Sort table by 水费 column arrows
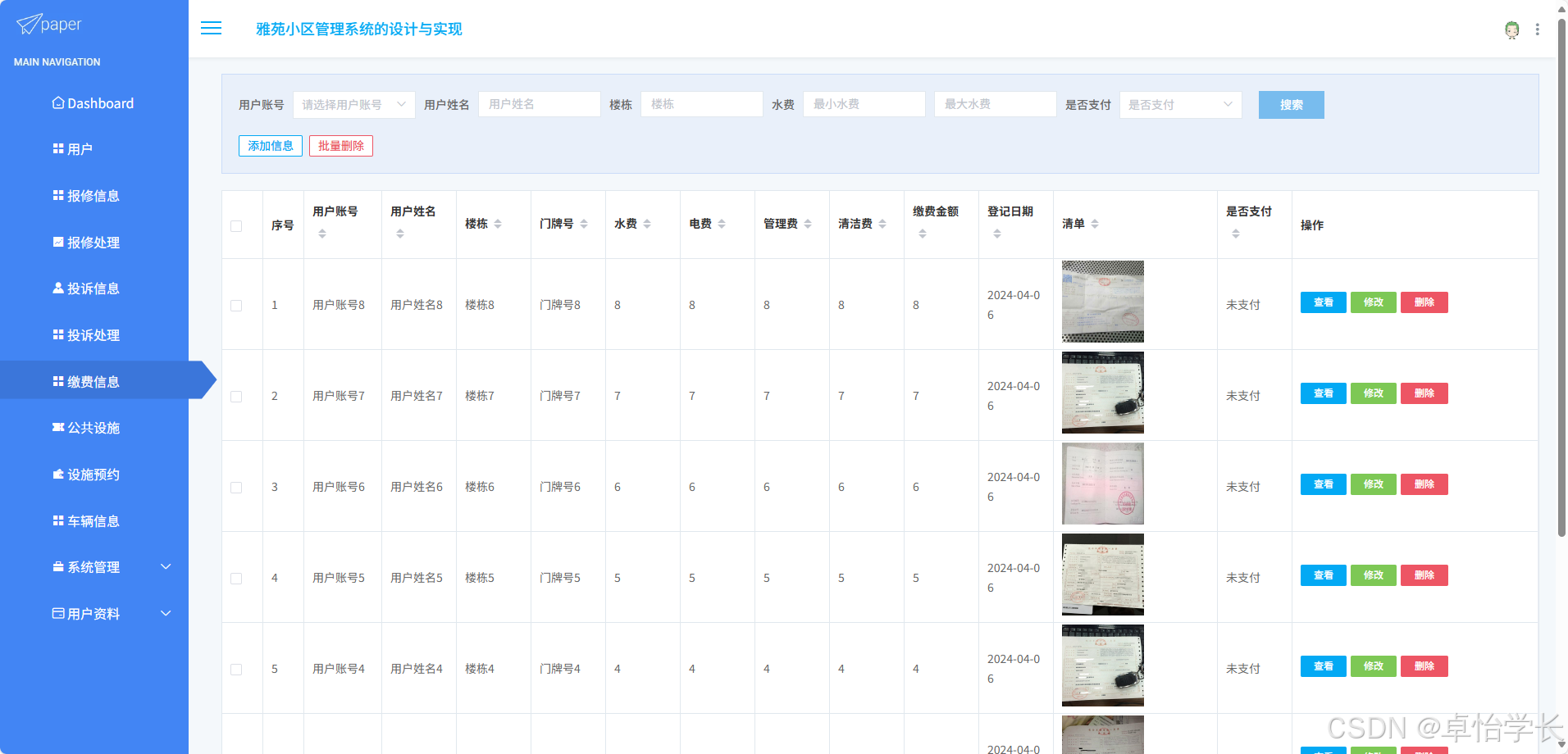This screenshot has width=1568, height=754. point(647,225)
